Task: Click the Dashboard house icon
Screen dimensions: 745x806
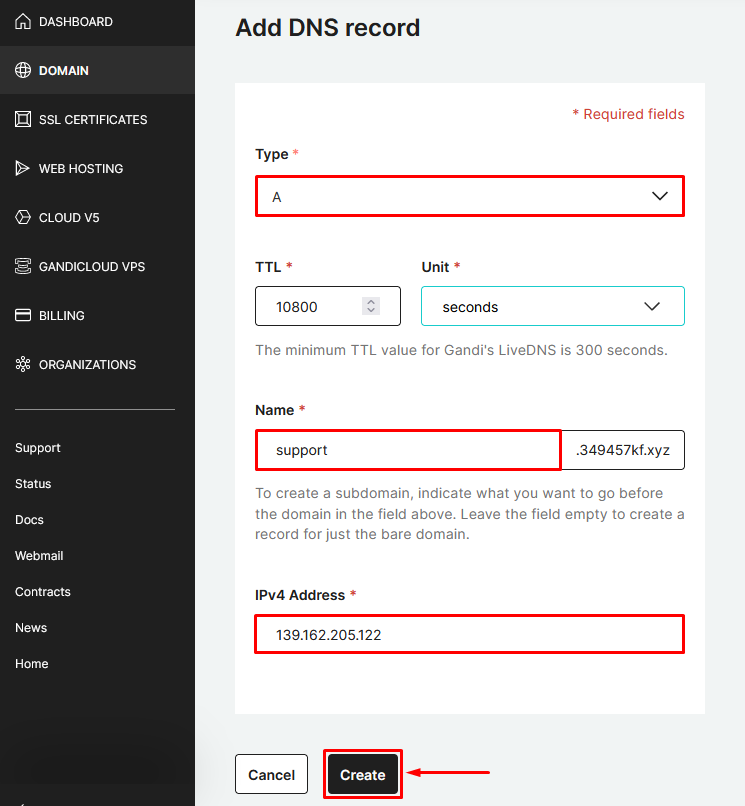Action: point(23,21)
